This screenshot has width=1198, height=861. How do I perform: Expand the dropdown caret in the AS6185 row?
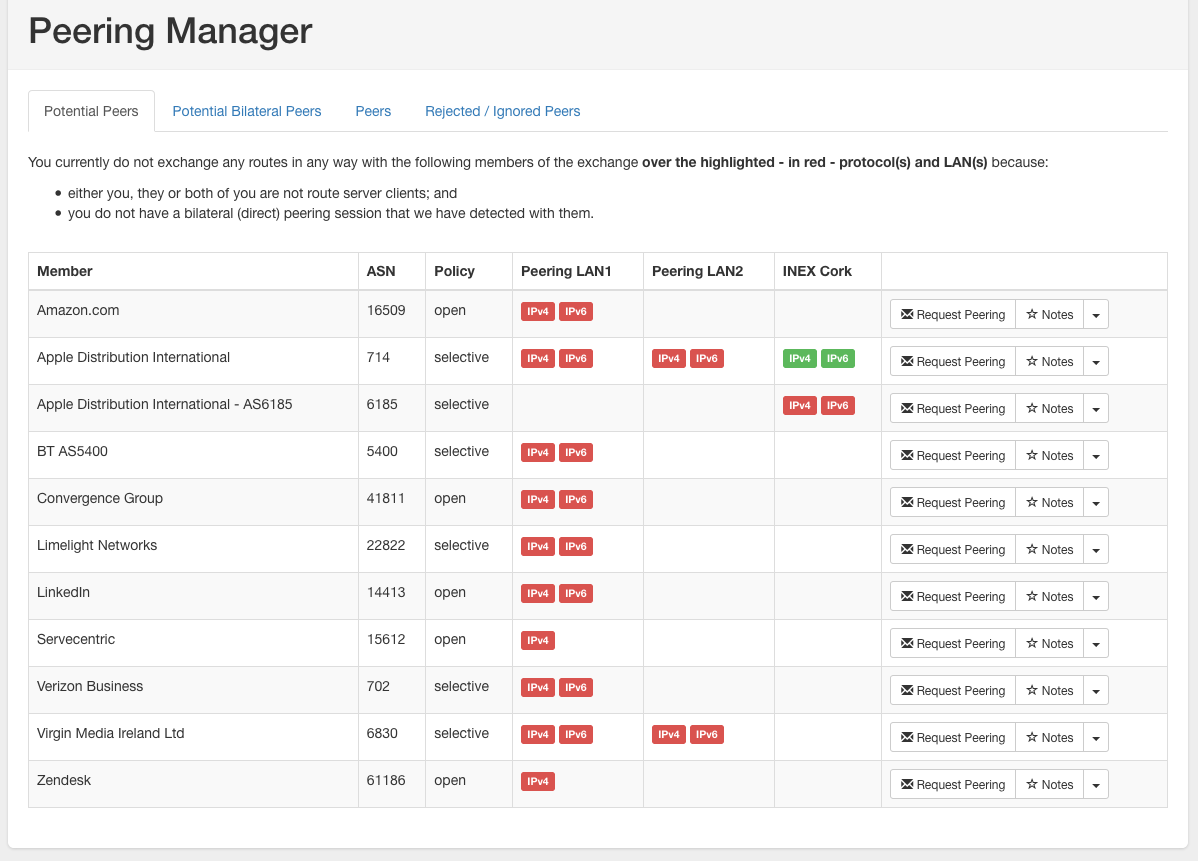coord(1096,409)
